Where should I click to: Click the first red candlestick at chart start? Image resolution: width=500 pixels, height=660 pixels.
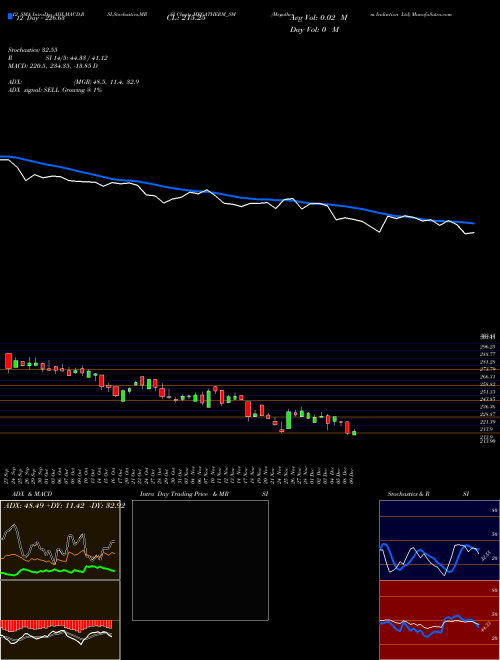point(8,362)
